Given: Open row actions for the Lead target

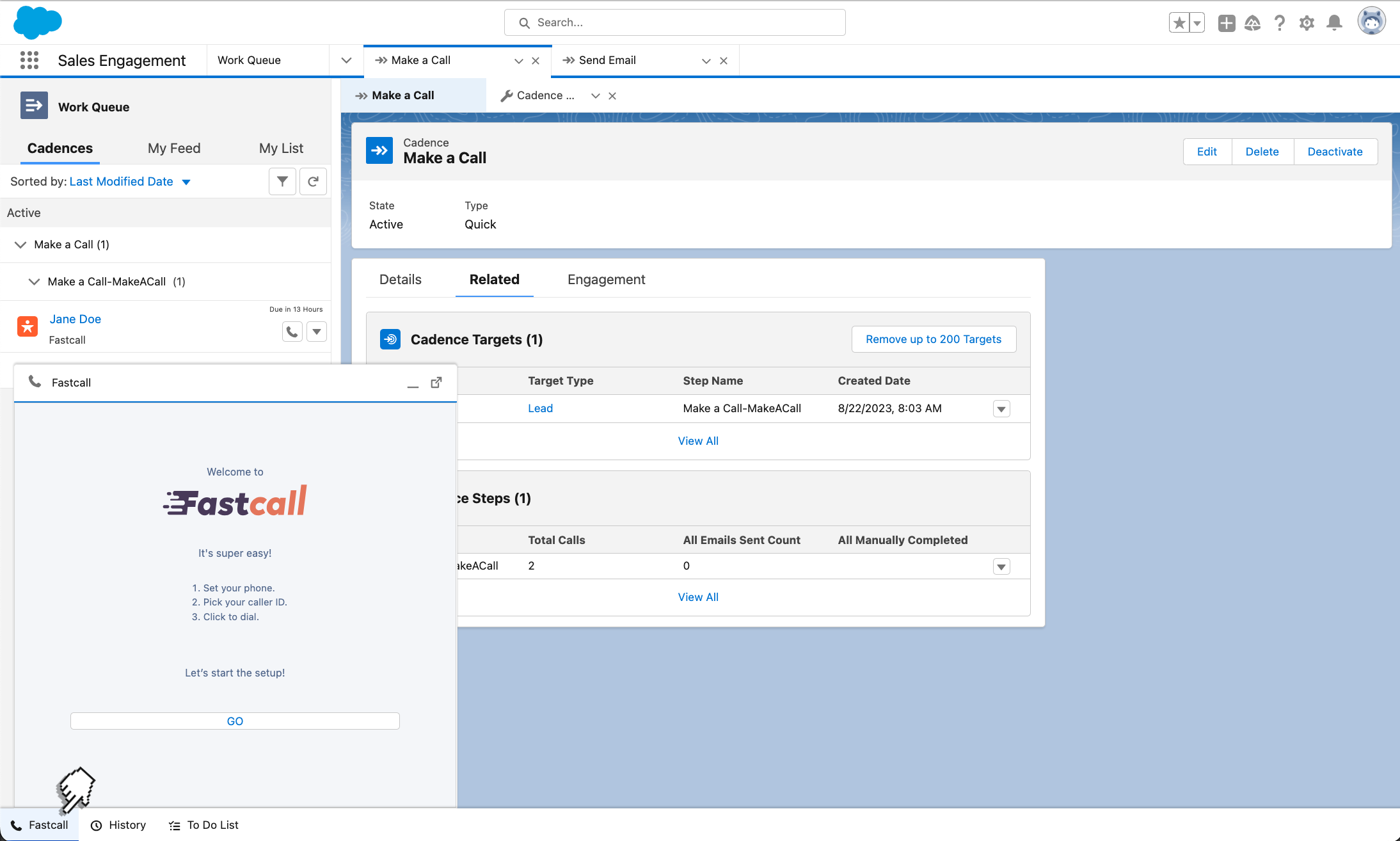Looking at the screenshot, I should point(1001,409).
